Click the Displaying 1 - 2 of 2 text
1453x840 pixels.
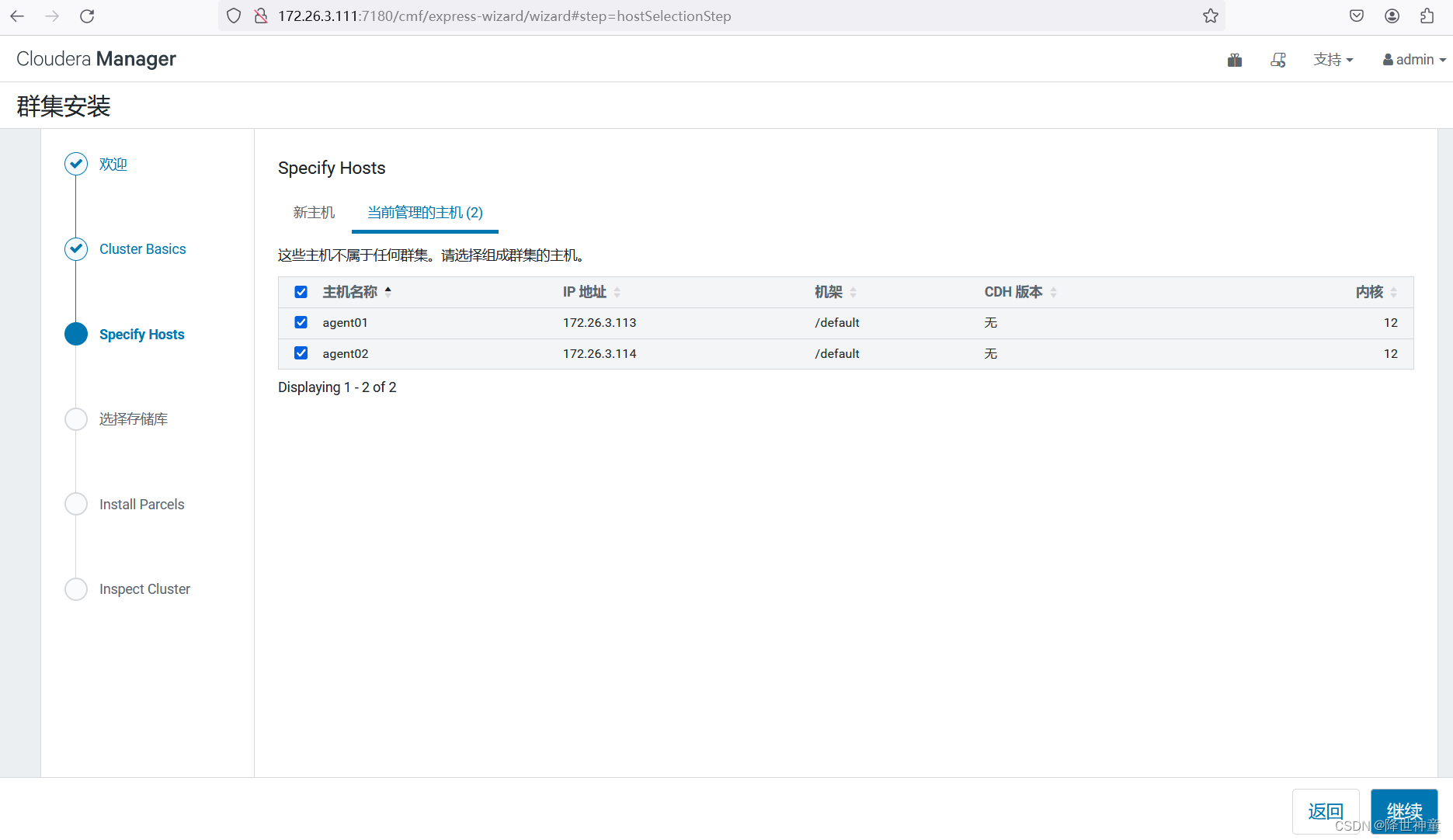coord(337,387)
